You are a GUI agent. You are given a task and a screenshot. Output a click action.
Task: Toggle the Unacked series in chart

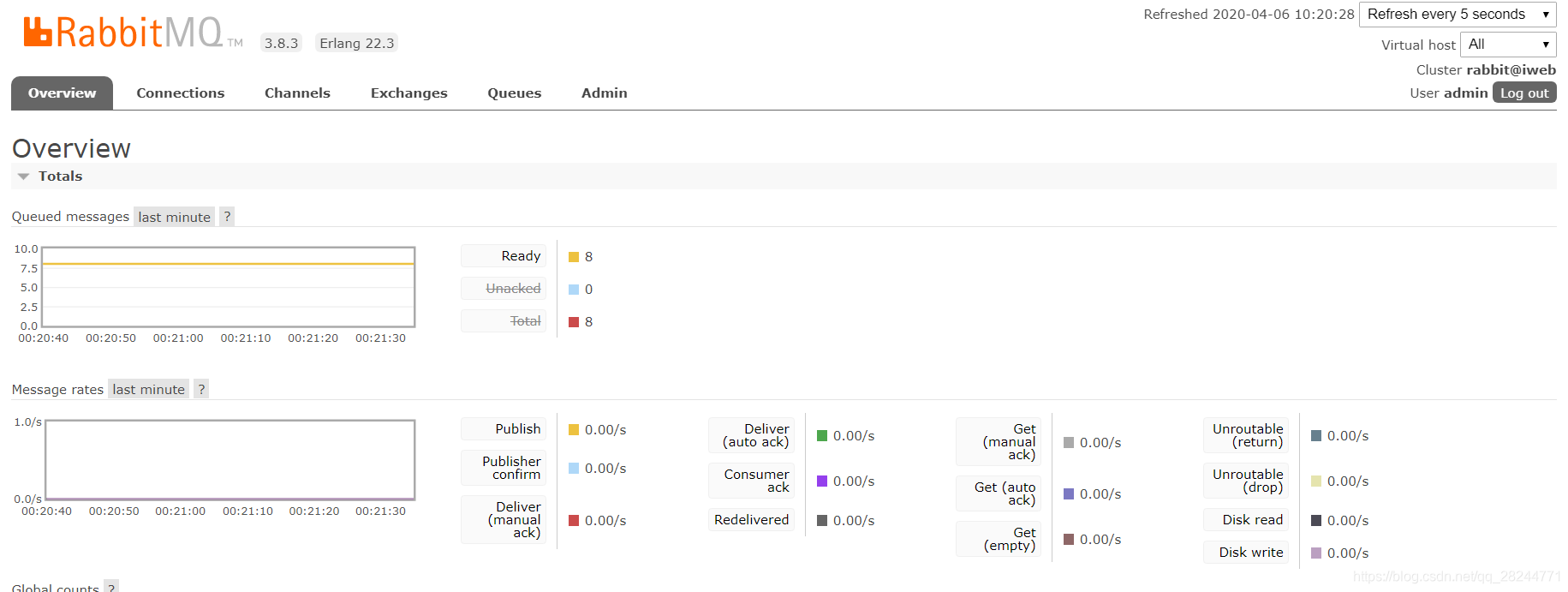tap(504, 289)
